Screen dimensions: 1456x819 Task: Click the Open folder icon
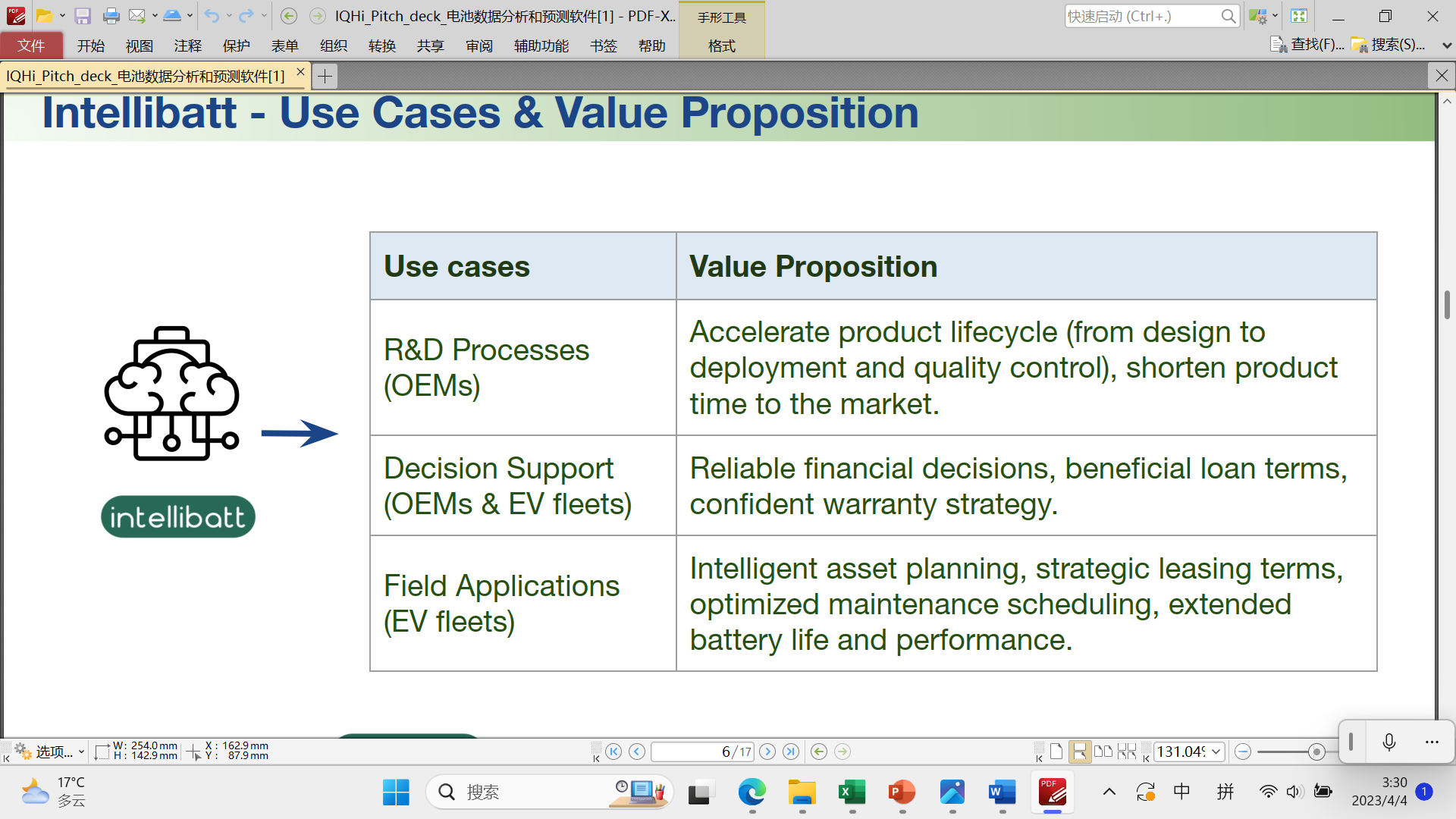[45, 16]
